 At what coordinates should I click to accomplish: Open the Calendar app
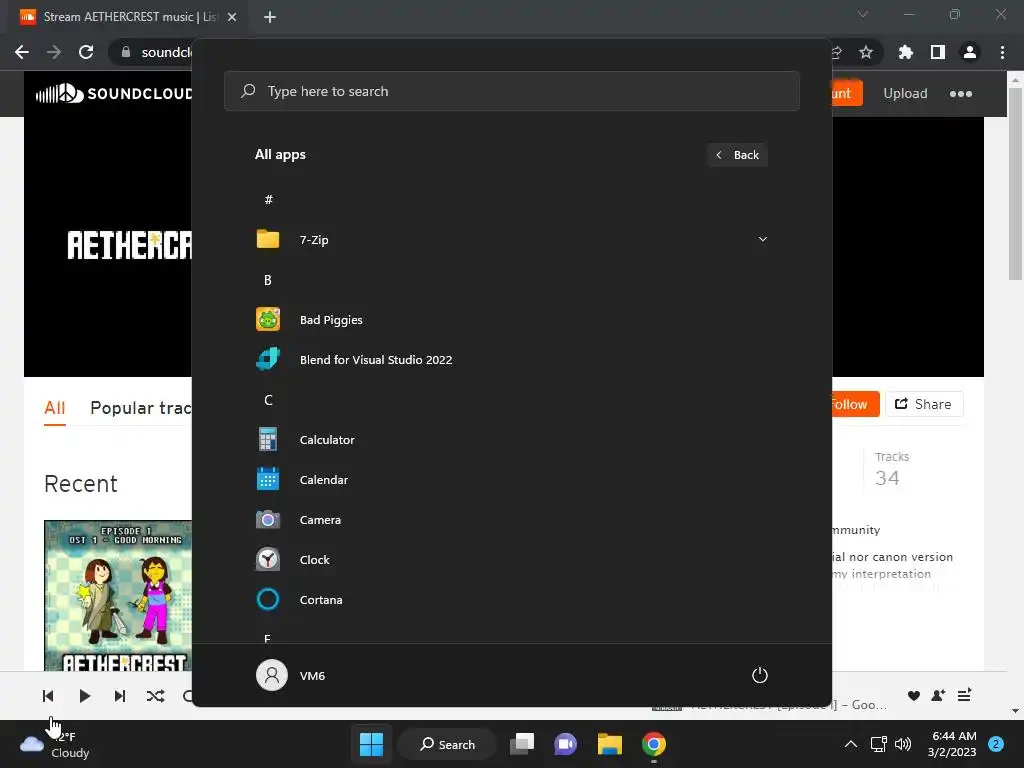click(511, 480)
